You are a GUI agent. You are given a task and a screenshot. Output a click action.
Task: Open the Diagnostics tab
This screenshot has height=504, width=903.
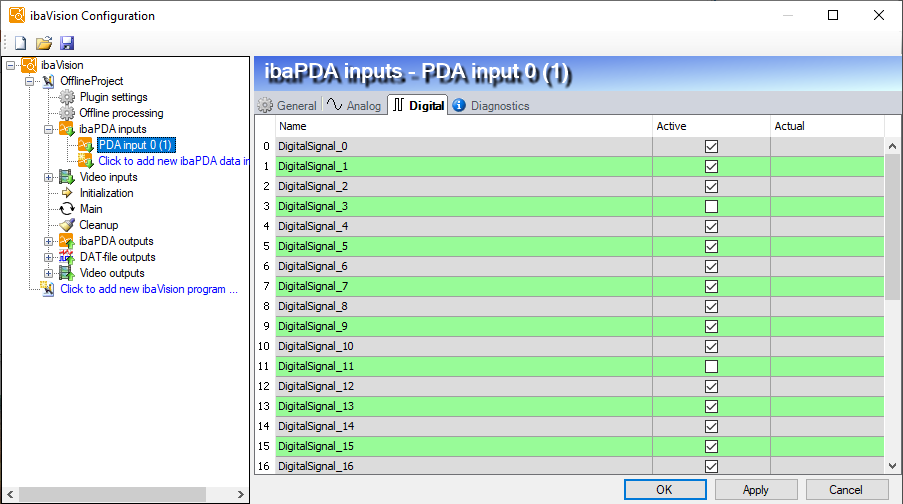pos(490,105)
